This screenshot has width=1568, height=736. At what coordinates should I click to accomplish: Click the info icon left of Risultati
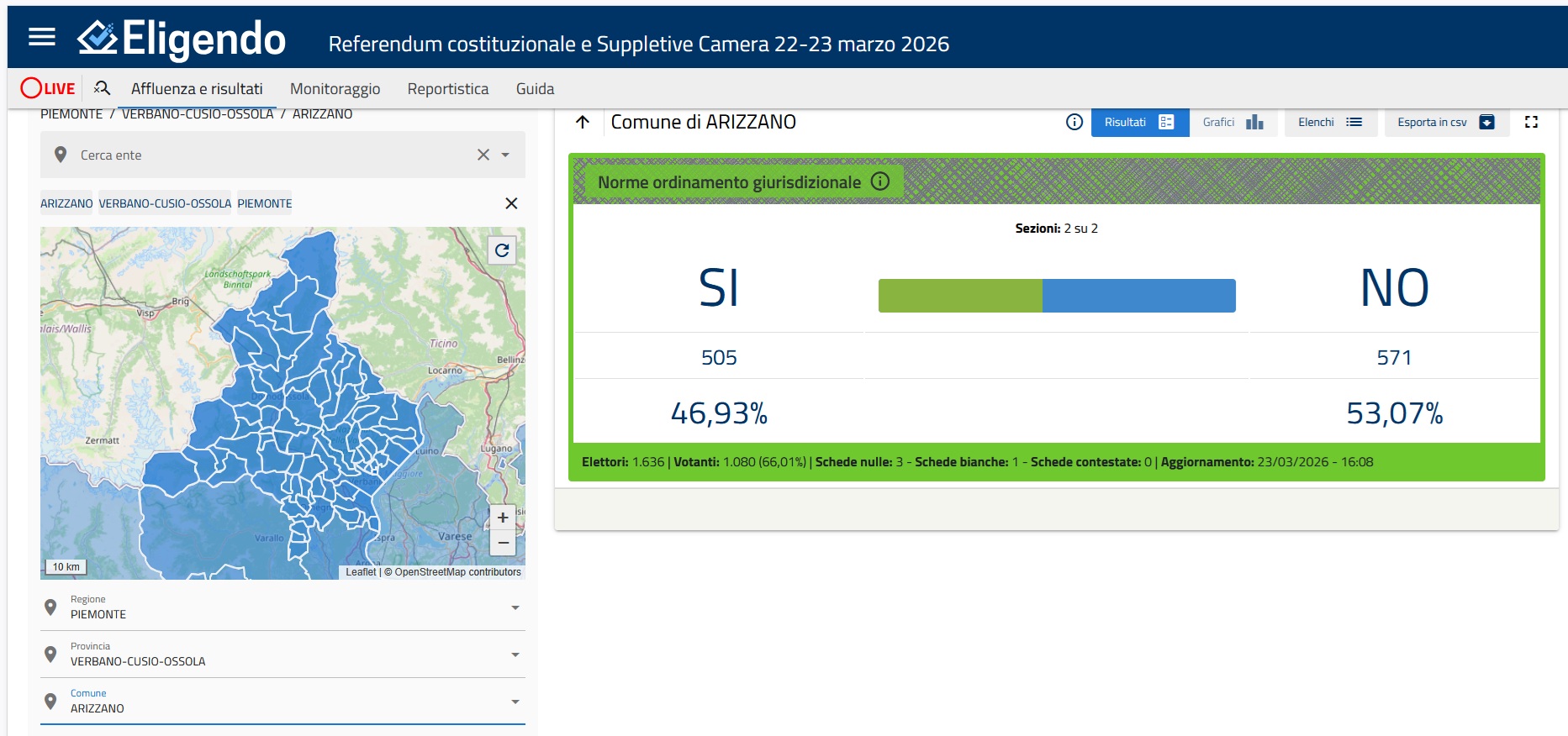click(1074, 122)
